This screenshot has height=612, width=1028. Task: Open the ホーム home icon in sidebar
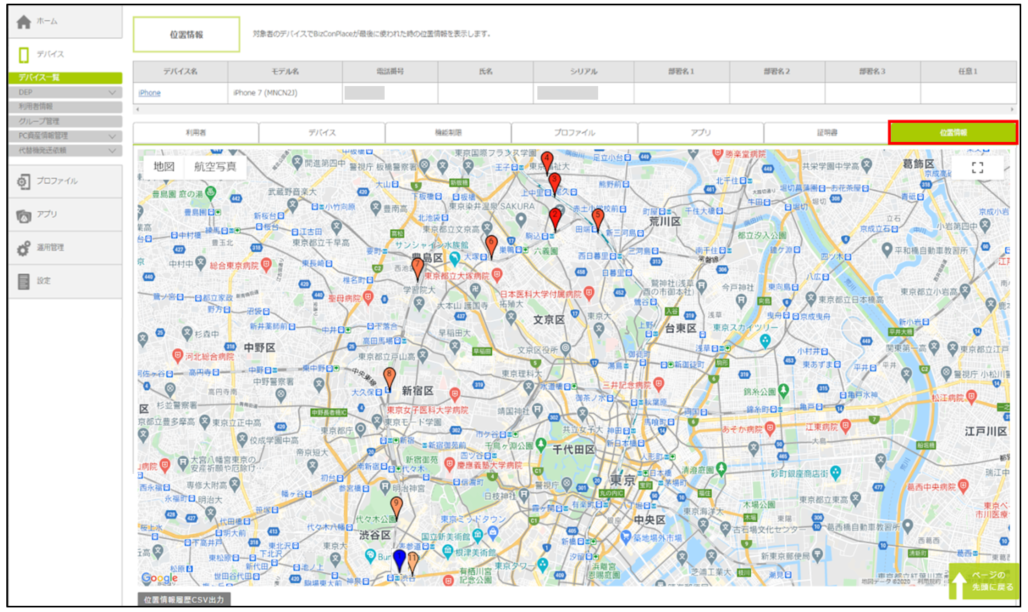24,21
